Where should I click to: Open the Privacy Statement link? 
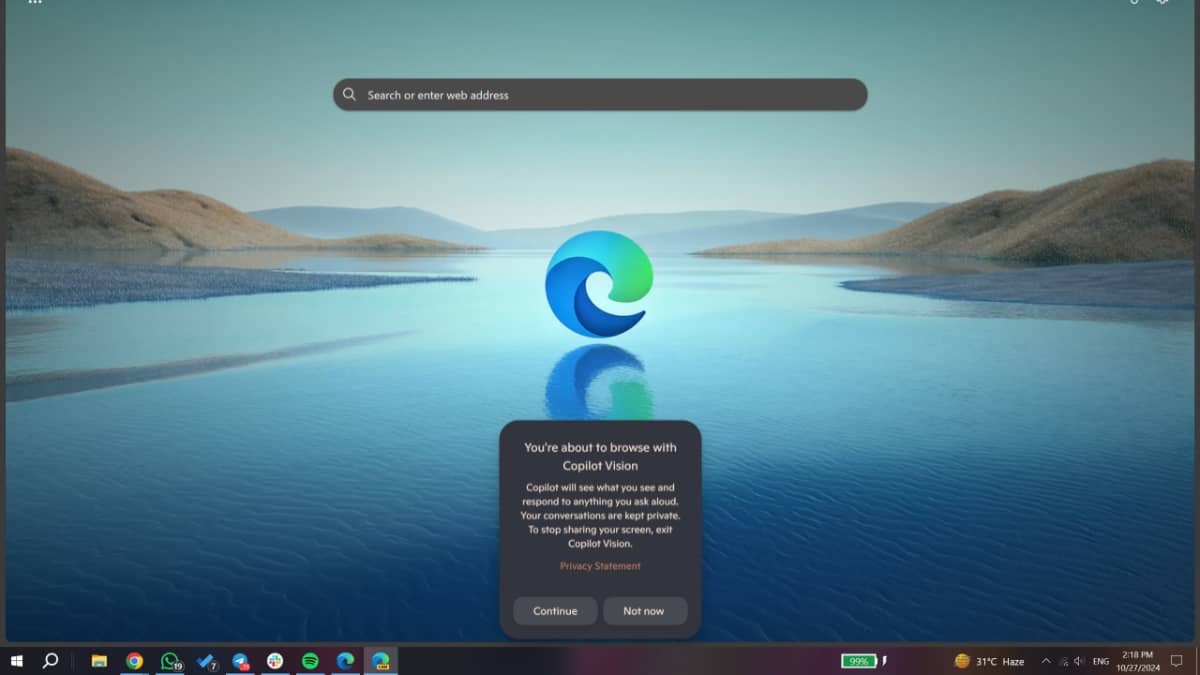[x=600, y=566]
